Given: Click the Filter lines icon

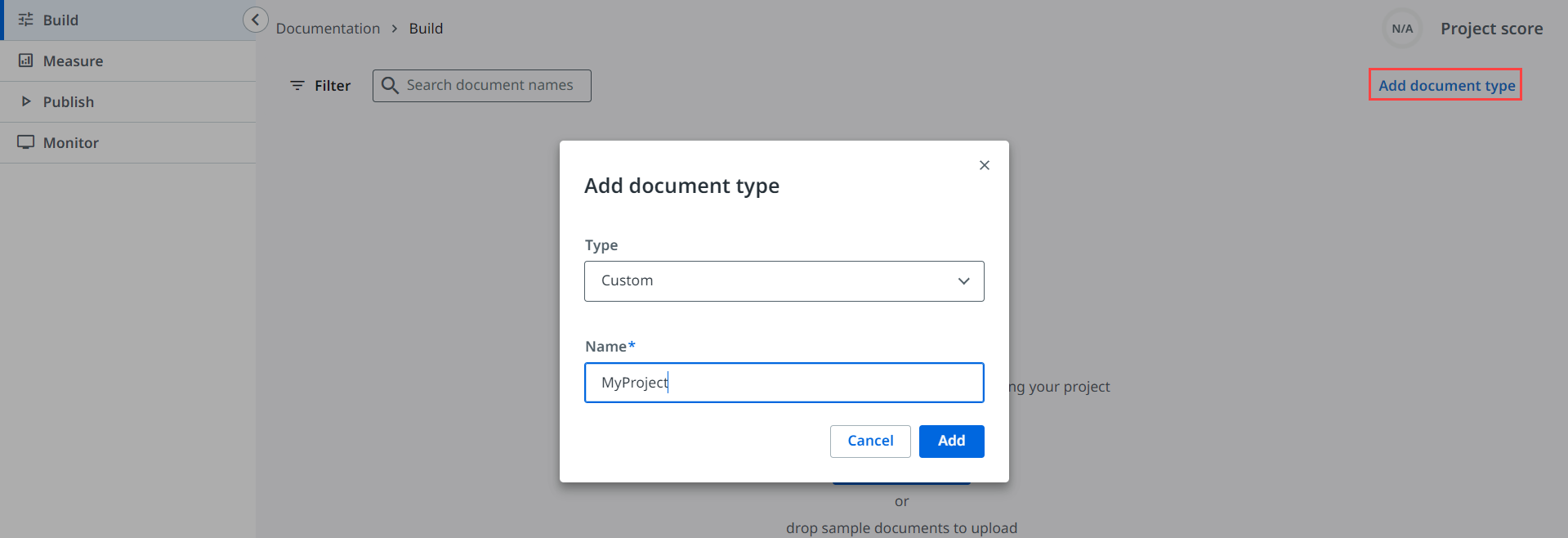Looking at the screenshot, I should [x=297, y=86].
